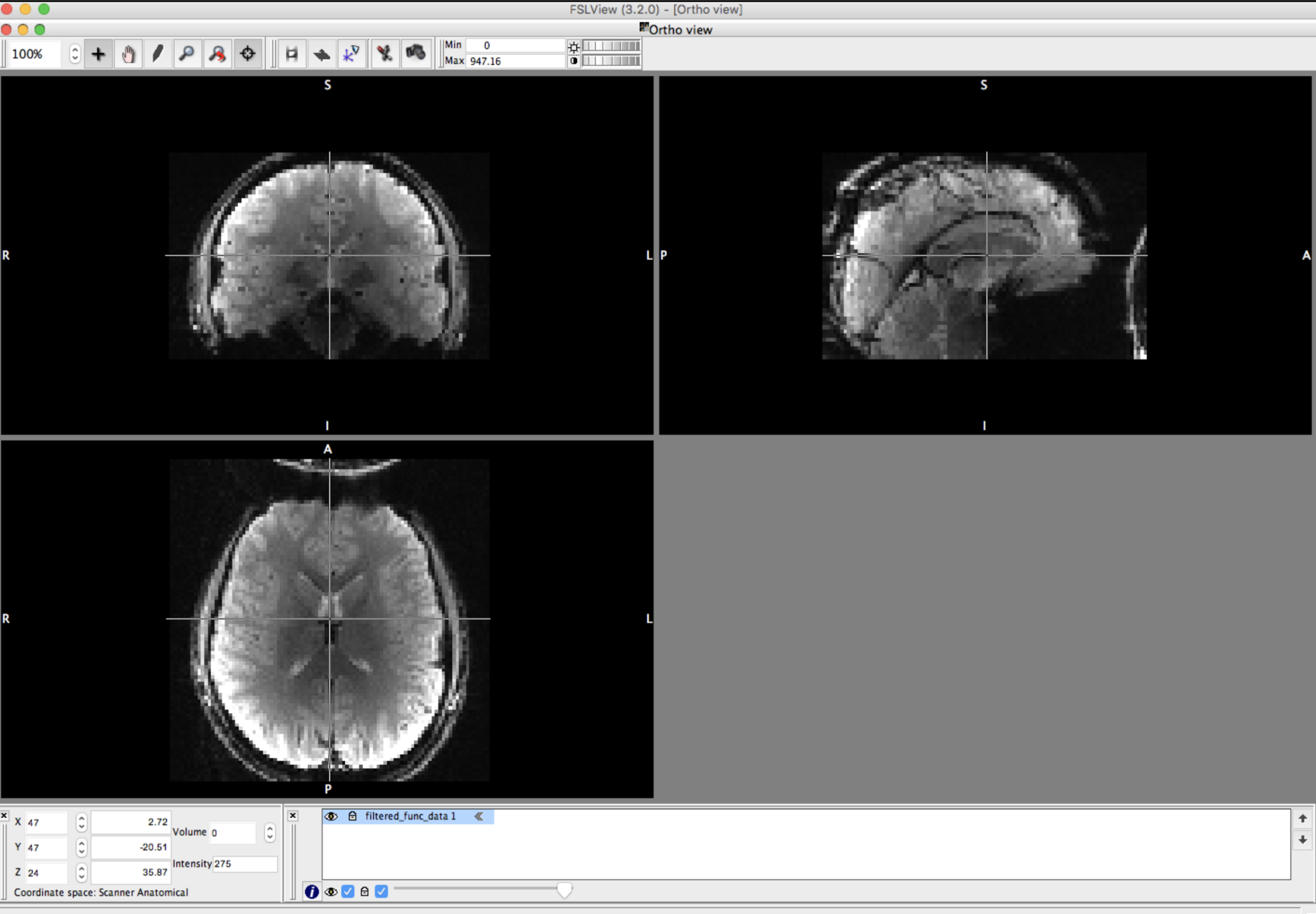Increase the Volume value with its stepper
Viewport: 1316px width, 914px height.
tap(269, 829)
